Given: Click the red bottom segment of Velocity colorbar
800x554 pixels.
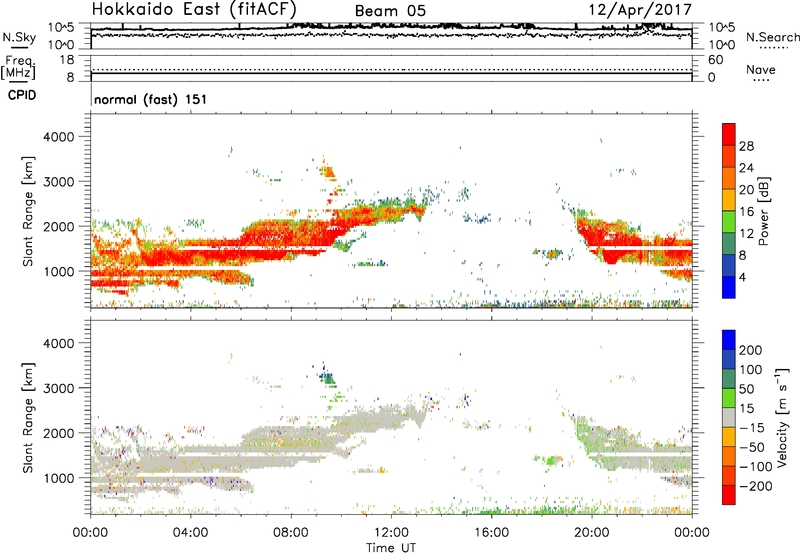Looking at the screenshot, I should 729,495.
